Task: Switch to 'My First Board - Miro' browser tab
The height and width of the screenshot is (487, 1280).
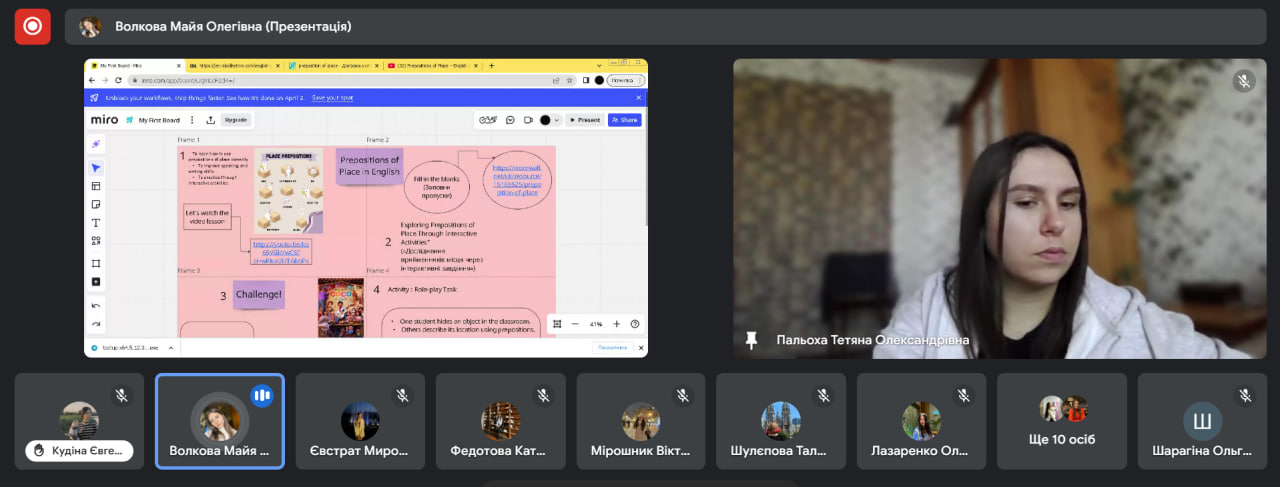Action: pyautogui.click(x=134, y=66)
